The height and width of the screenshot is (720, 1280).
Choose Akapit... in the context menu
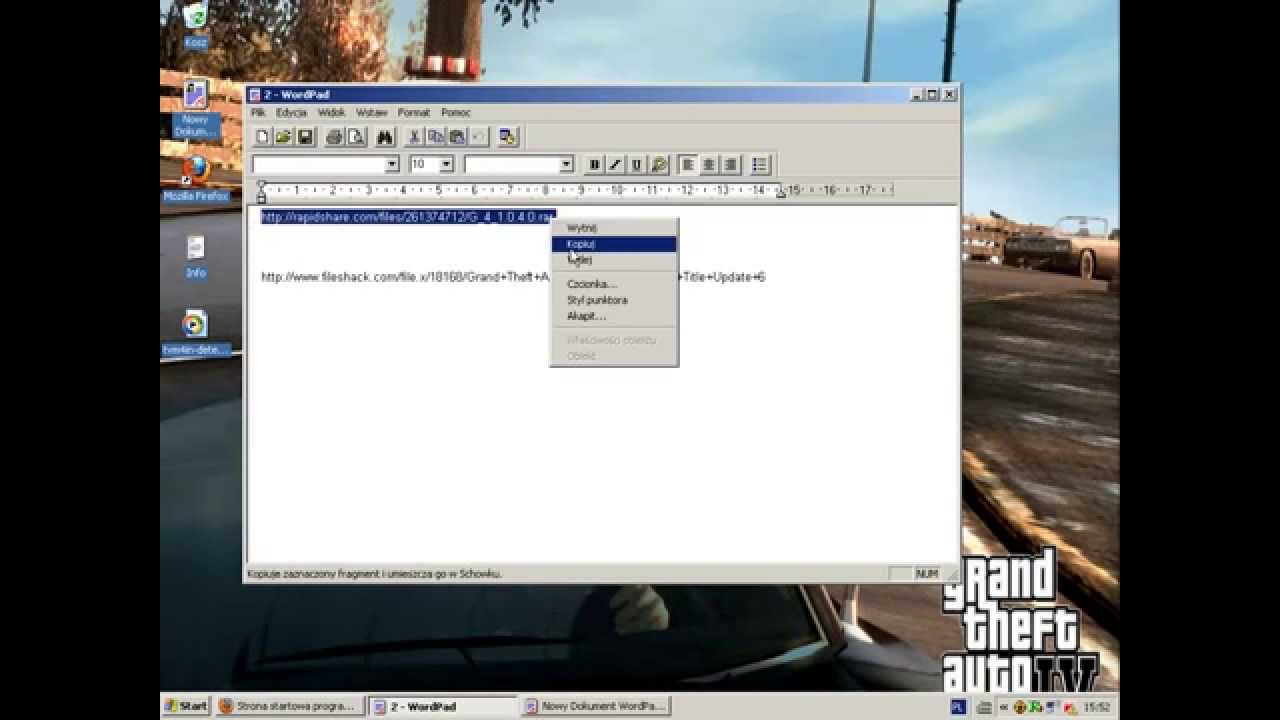tap(614, 316)
